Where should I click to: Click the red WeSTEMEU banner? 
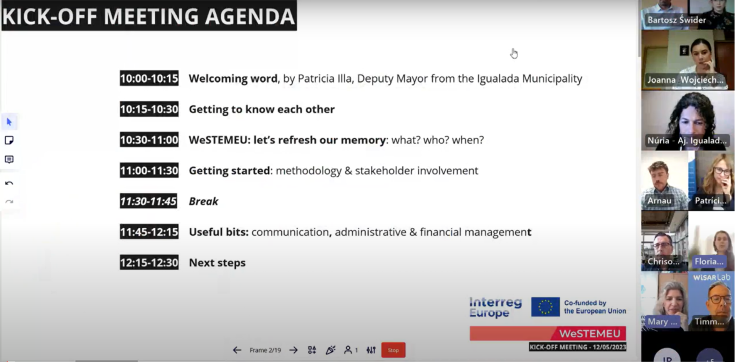pyautogui.click(x=548, y=333)
